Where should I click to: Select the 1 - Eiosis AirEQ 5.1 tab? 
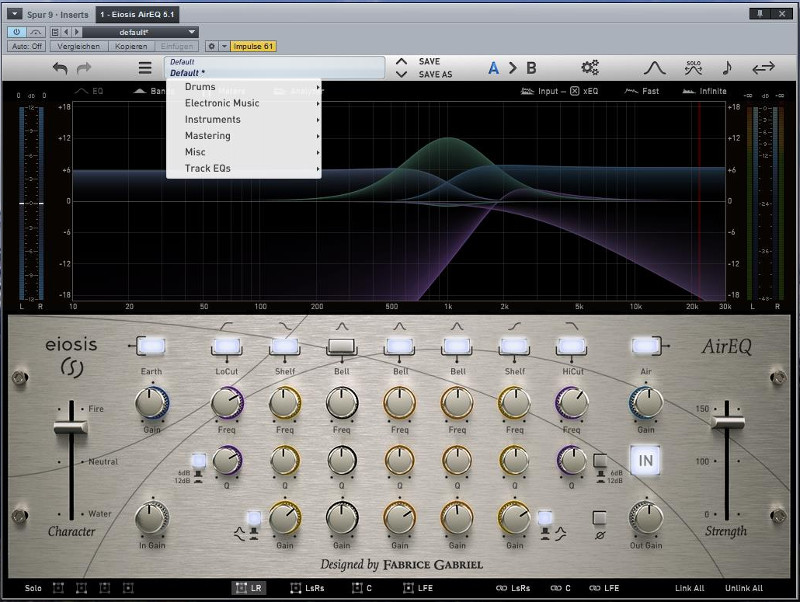pyautogui.click(x=137, y=14)
